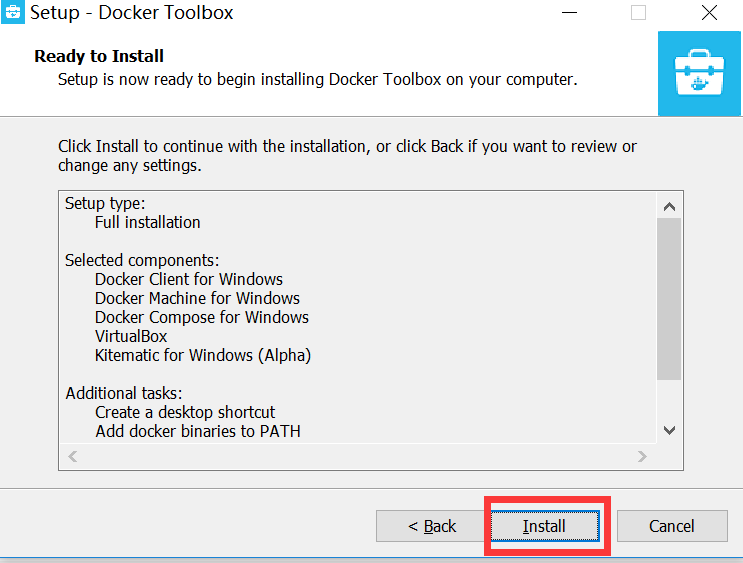Image resolution: width=743 pixels, height=563 pixels.
Task: Click the "VirtualBox" component line
Action: click(x=131, y=336)
